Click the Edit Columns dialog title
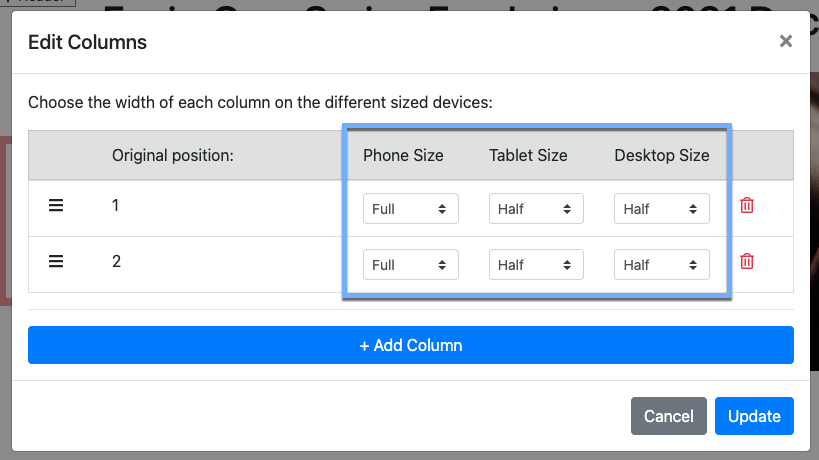 point(87,42)
